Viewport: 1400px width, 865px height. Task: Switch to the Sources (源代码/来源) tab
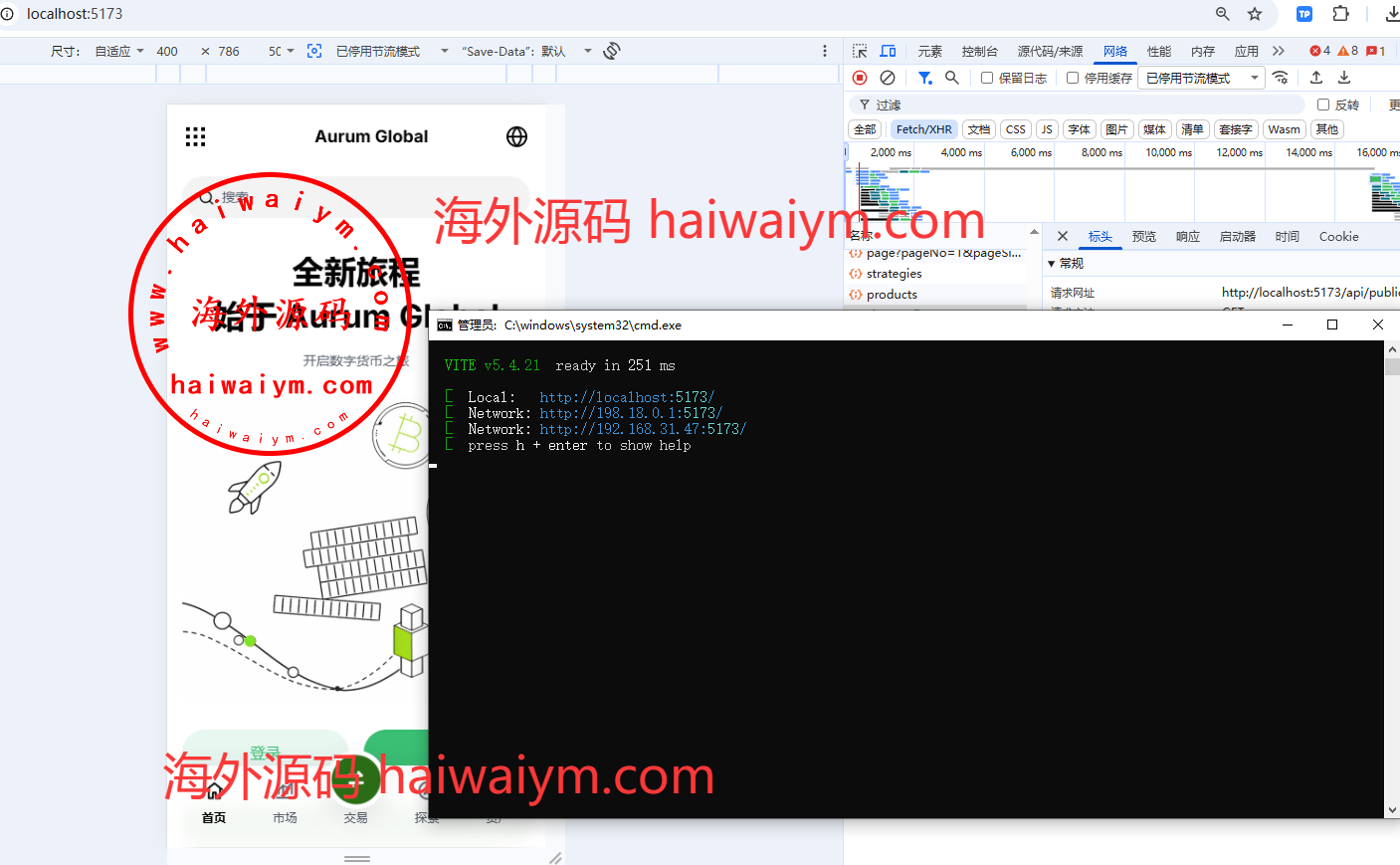point(1050,51)
